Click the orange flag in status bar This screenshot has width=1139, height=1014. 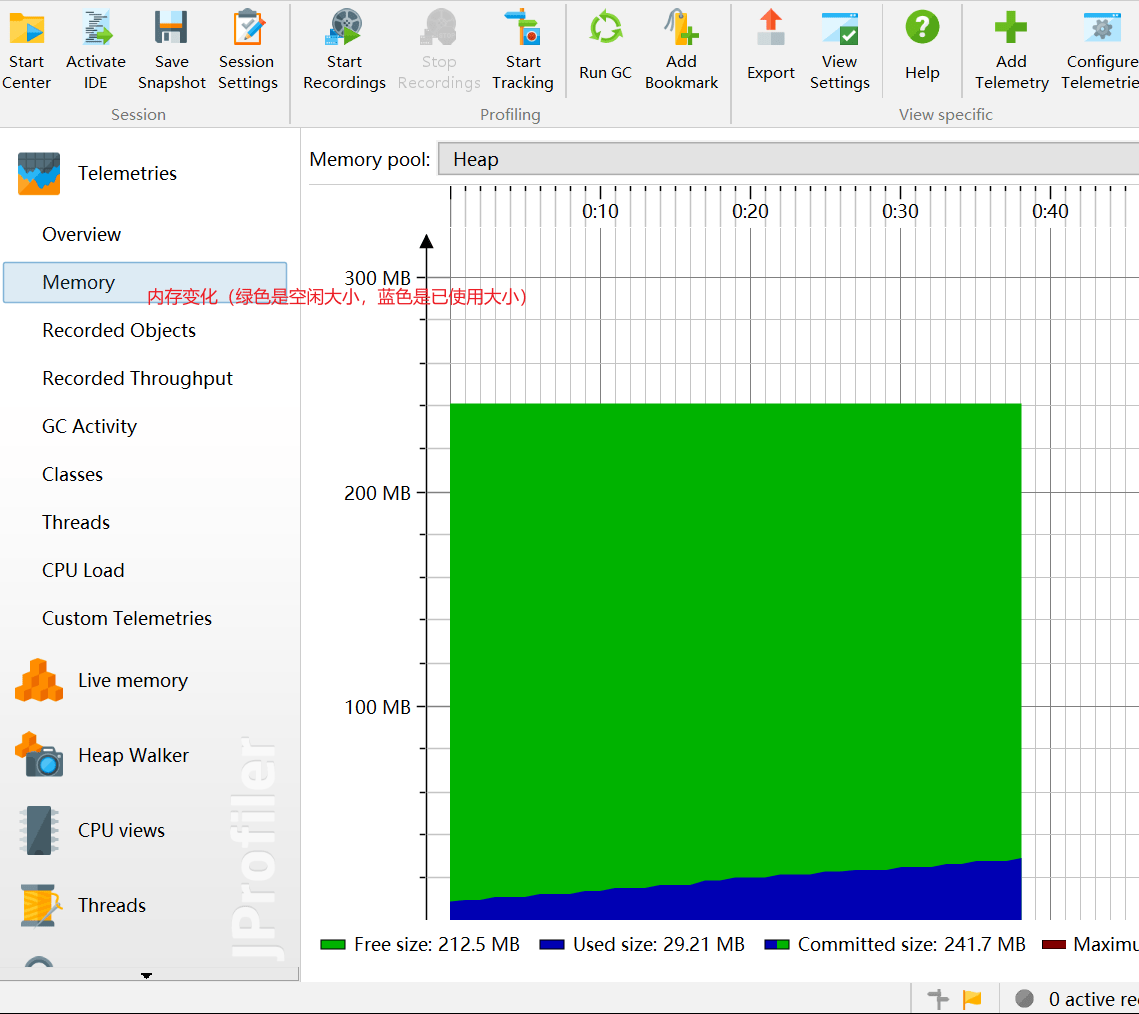pos(972,999)
